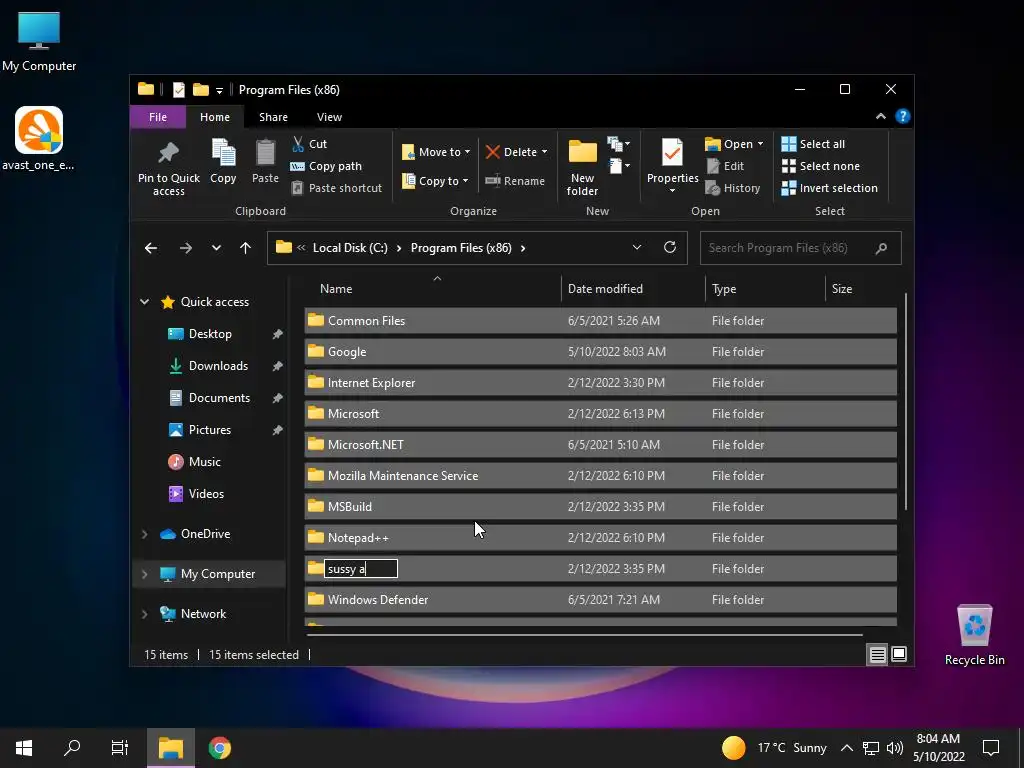Click Select all in the ribbon
Screen dimensions: 1024x768
(x=813, y=144)
